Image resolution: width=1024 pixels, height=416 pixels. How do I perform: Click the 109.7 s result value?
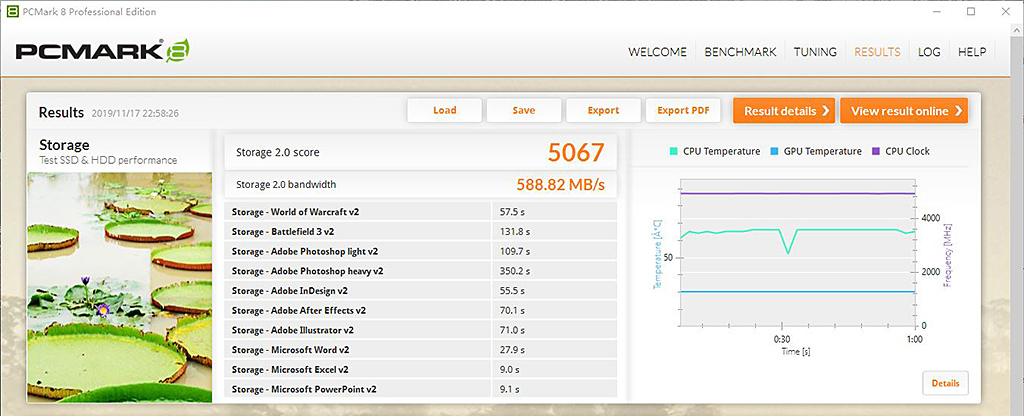515,251
